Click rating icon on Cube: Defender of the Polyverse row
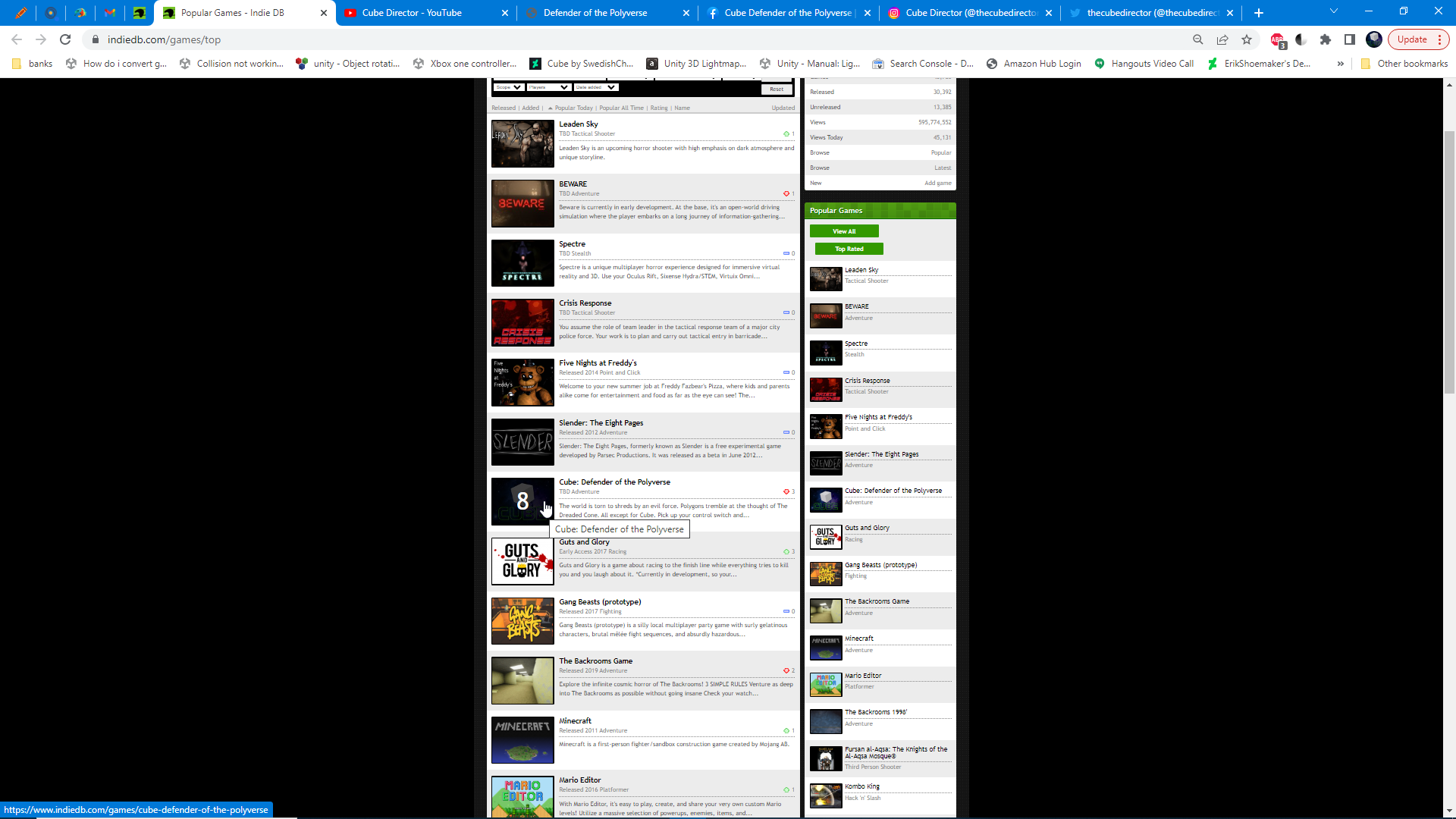 pyautogui.click(x=786, y=491)
